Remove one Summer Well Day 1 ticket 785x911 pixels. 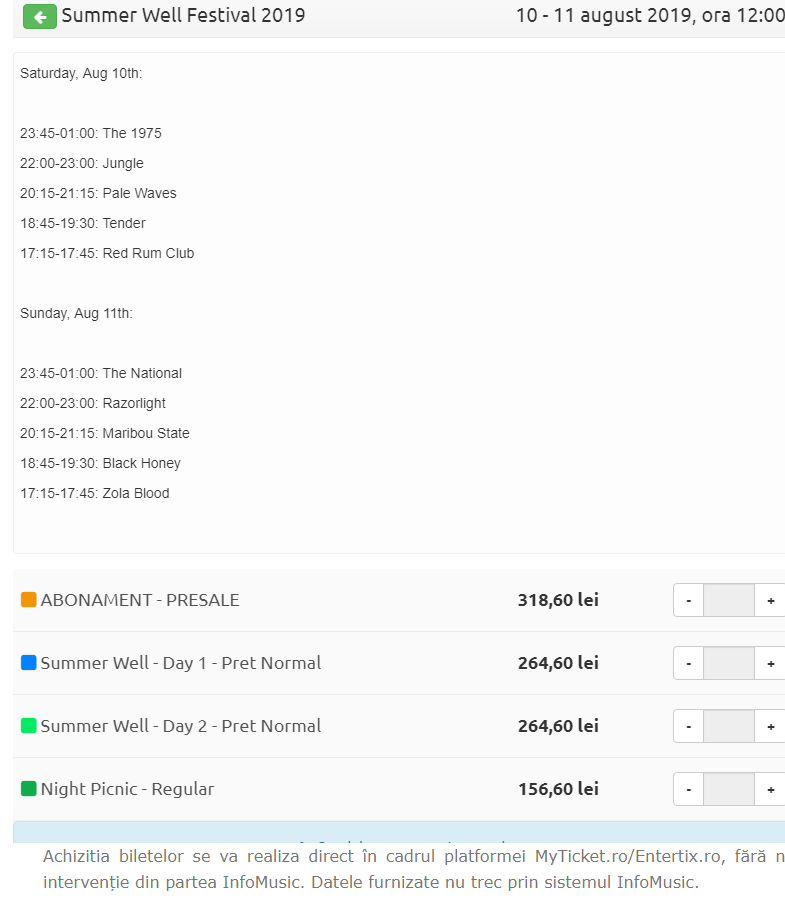(x=688, y=663)
